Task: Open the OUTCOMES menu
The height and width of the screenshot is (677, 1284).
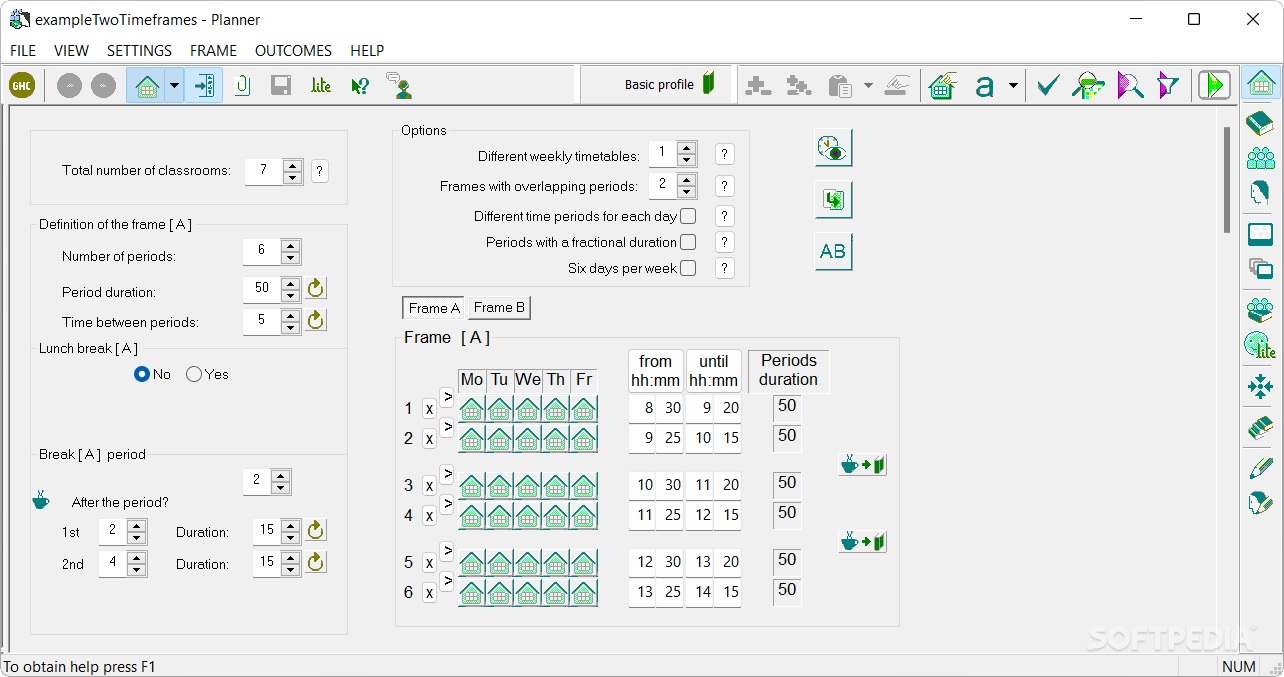Action: point(293,50)
